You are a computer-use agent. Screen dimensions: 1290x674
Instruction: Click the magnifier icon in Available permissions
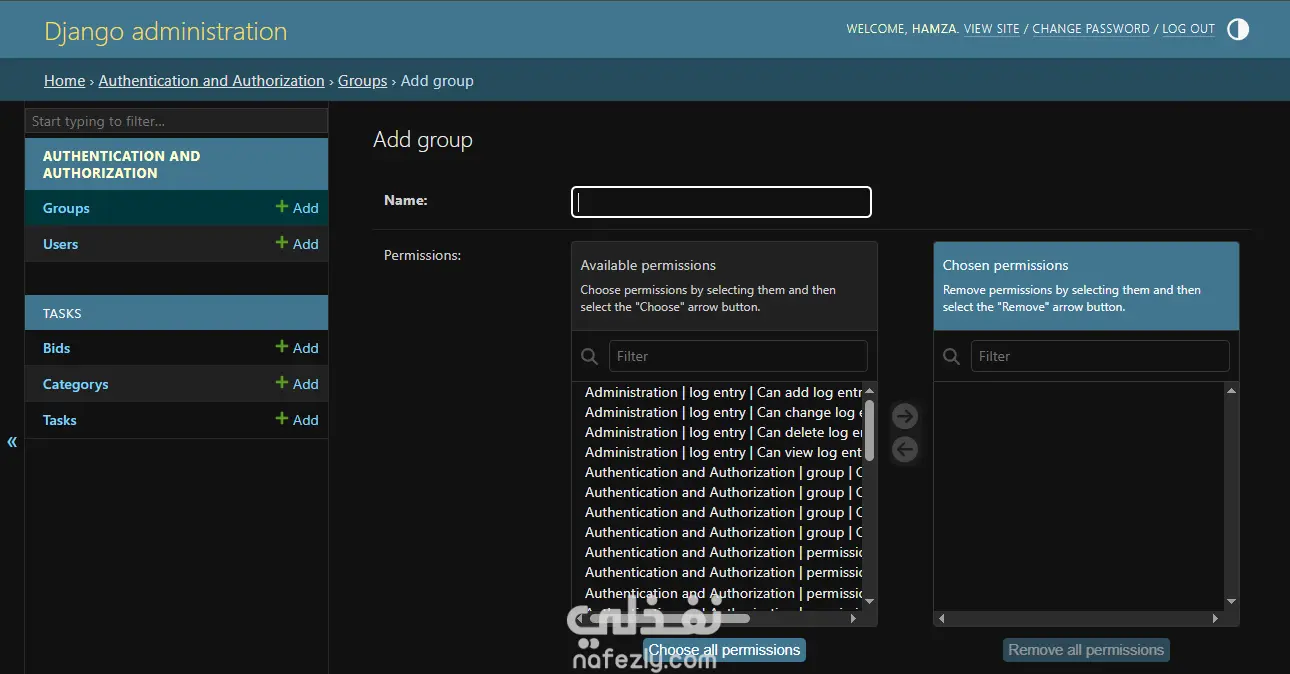[590, 356]
